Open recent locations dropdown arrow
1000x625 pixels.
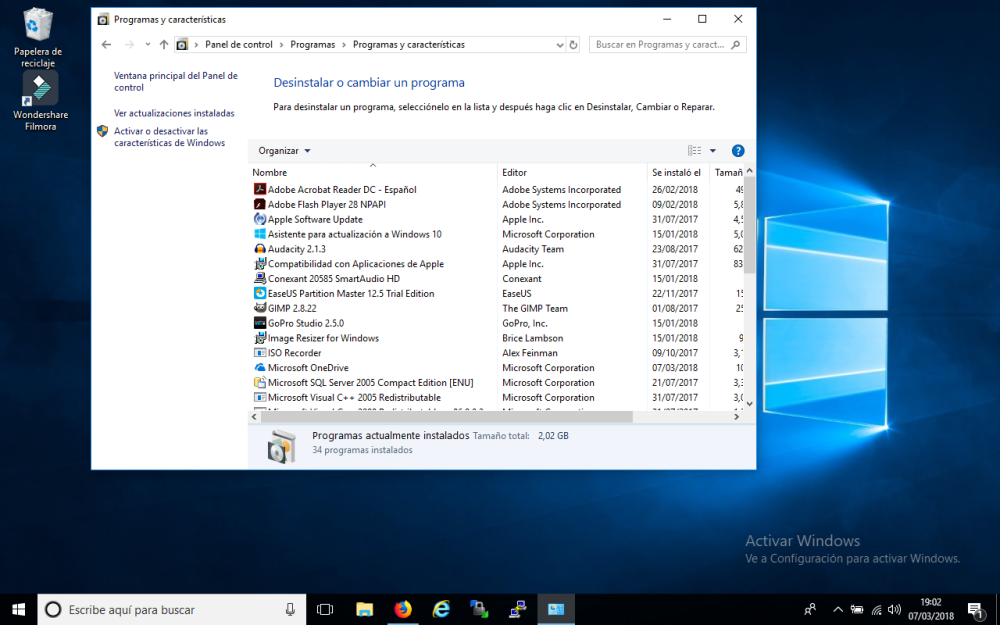[147, 45]
